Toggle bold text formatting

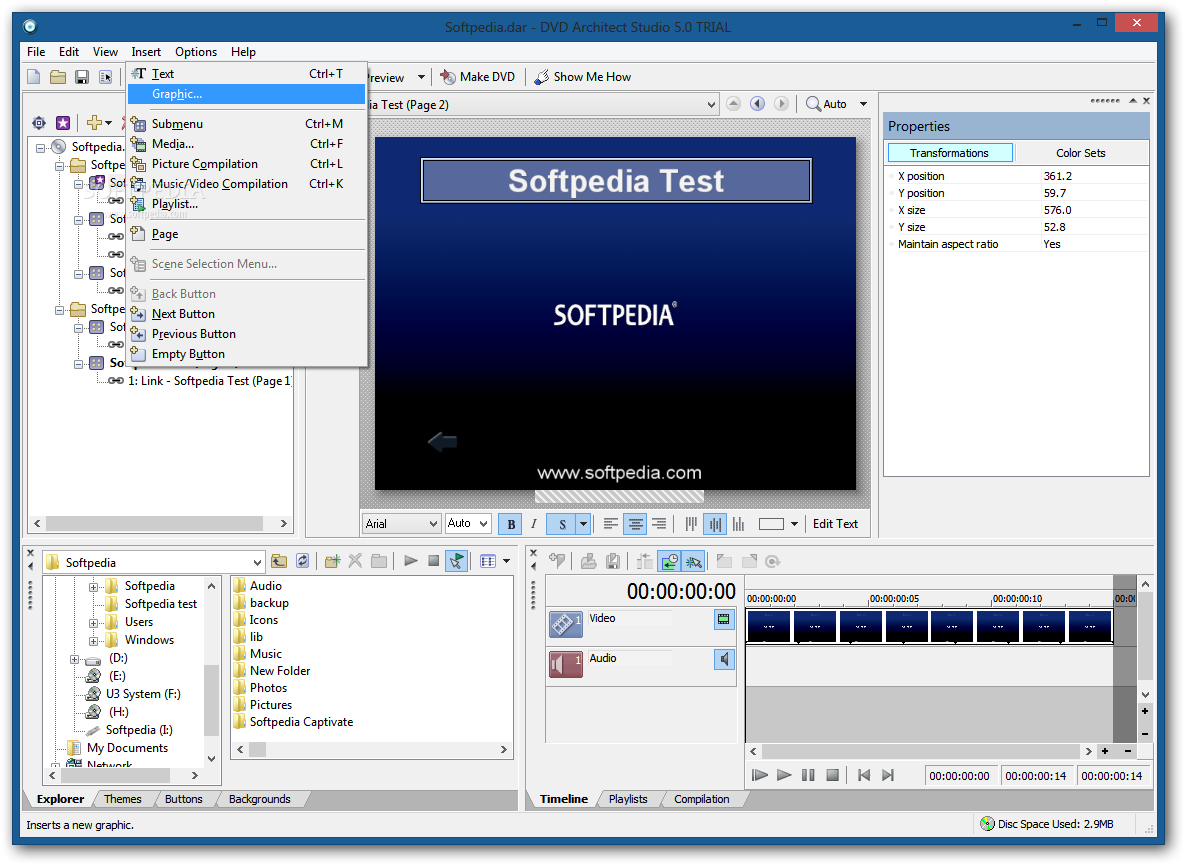511,524
